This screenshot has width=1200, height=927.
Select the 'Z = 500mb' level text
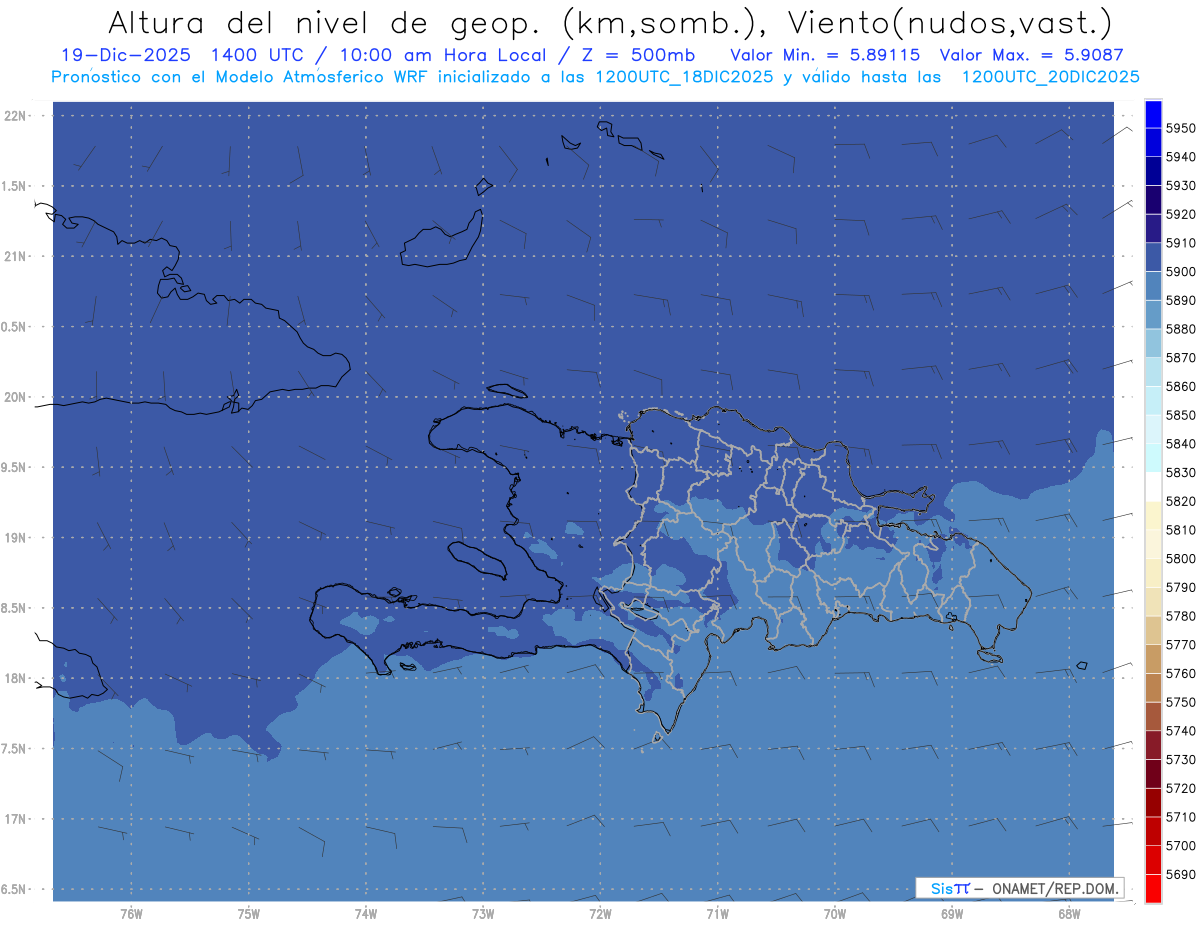(x=632, y=55)
